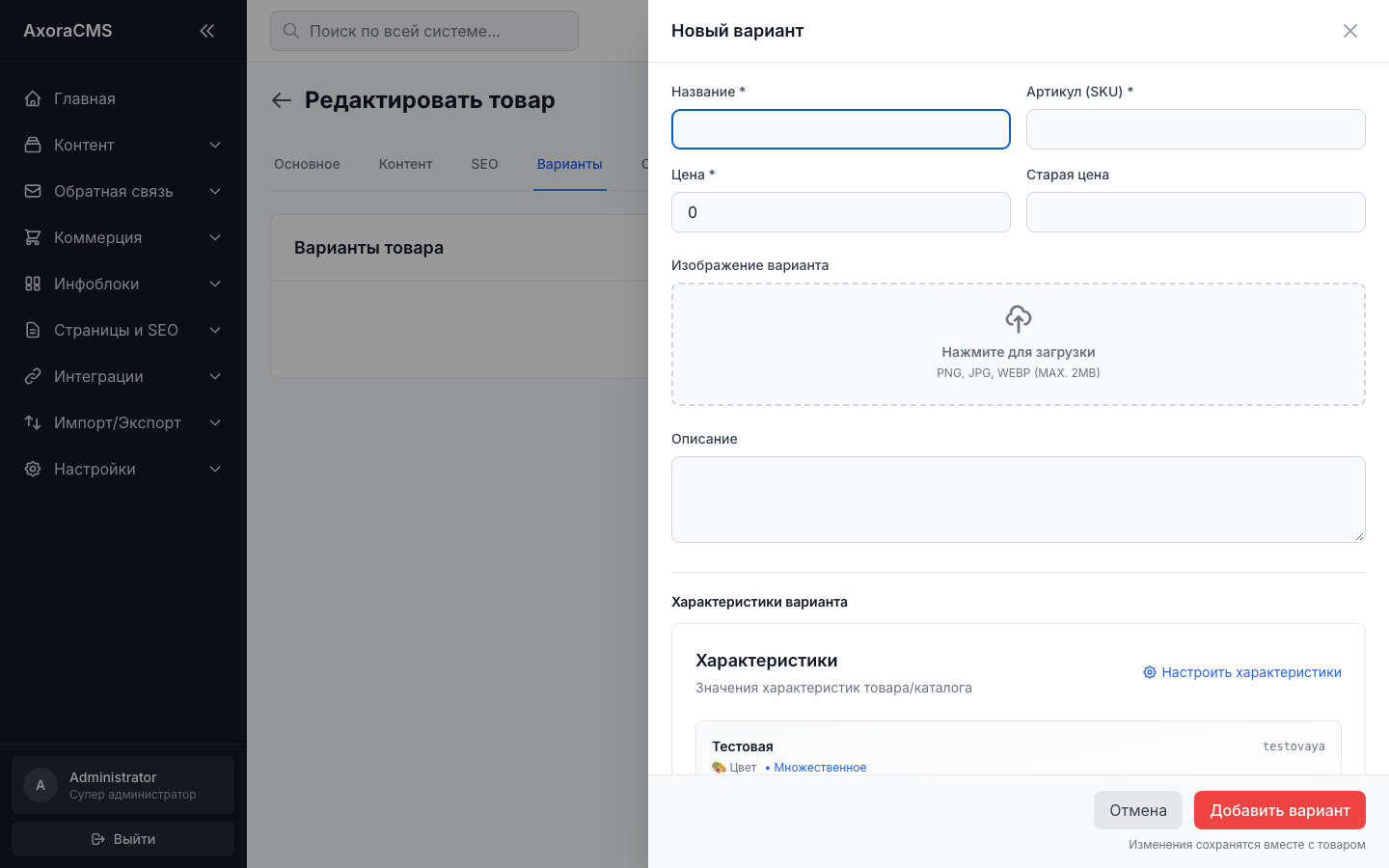
Task: Expand the Инфоблоки chevron
Action: (215, 284)
